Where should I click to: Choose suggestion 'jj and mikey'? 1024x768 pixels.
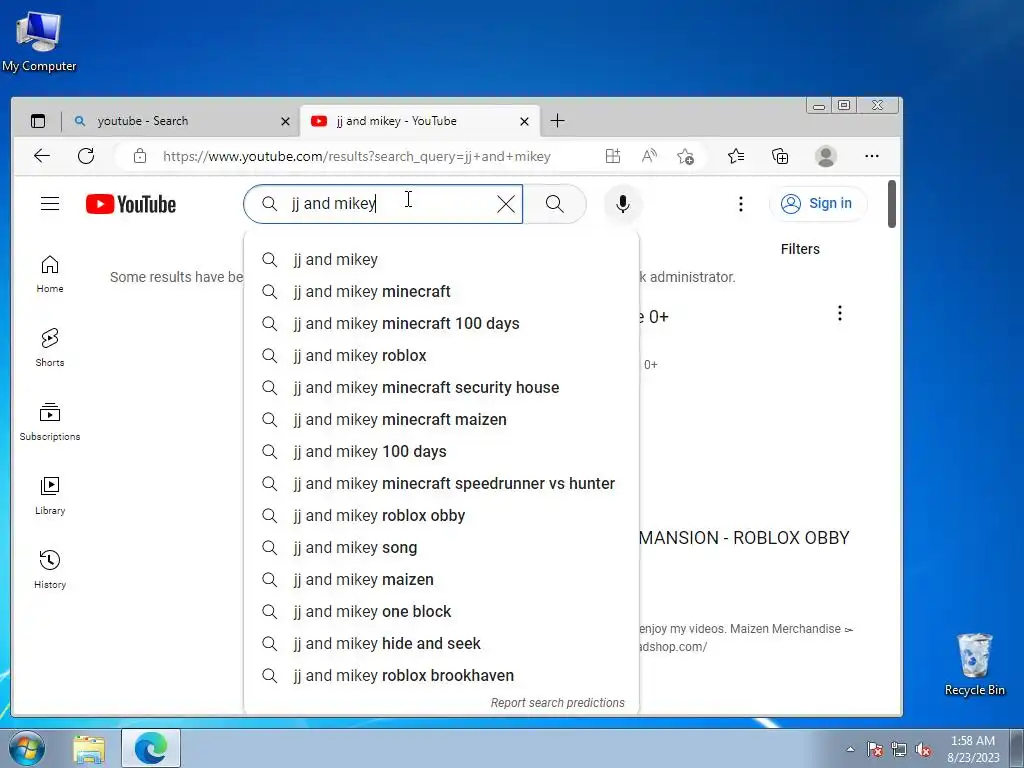pos(441,259)
